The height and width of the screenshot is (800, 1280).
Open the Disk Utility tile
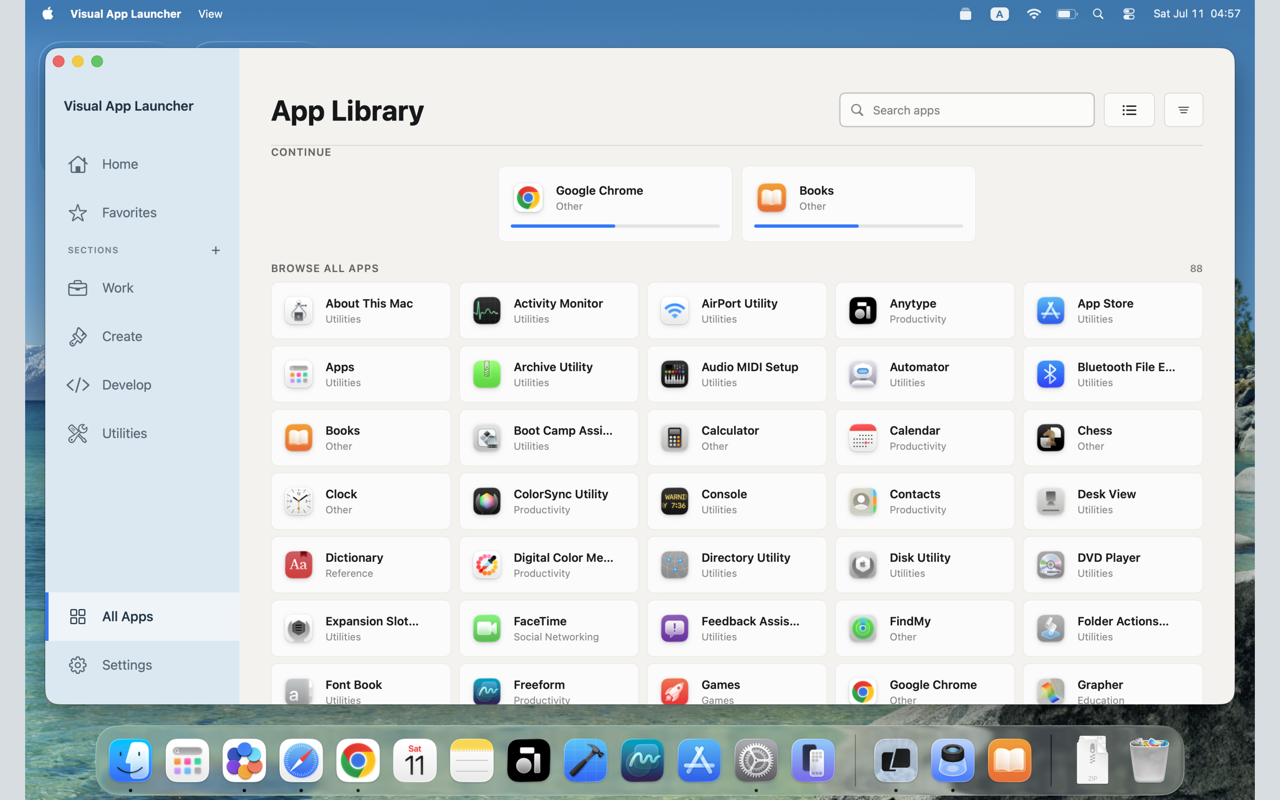tap(925, 565)
